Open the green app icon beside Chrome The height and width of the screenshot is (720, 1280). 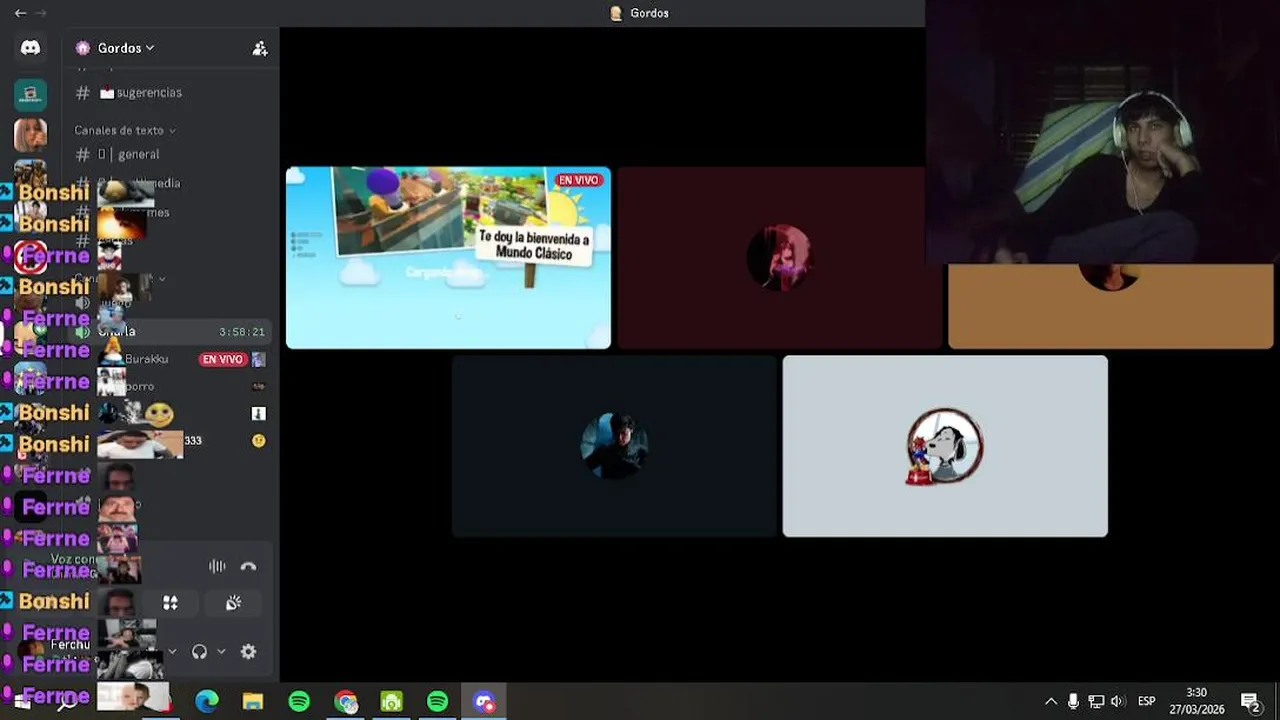click(392, 702)
